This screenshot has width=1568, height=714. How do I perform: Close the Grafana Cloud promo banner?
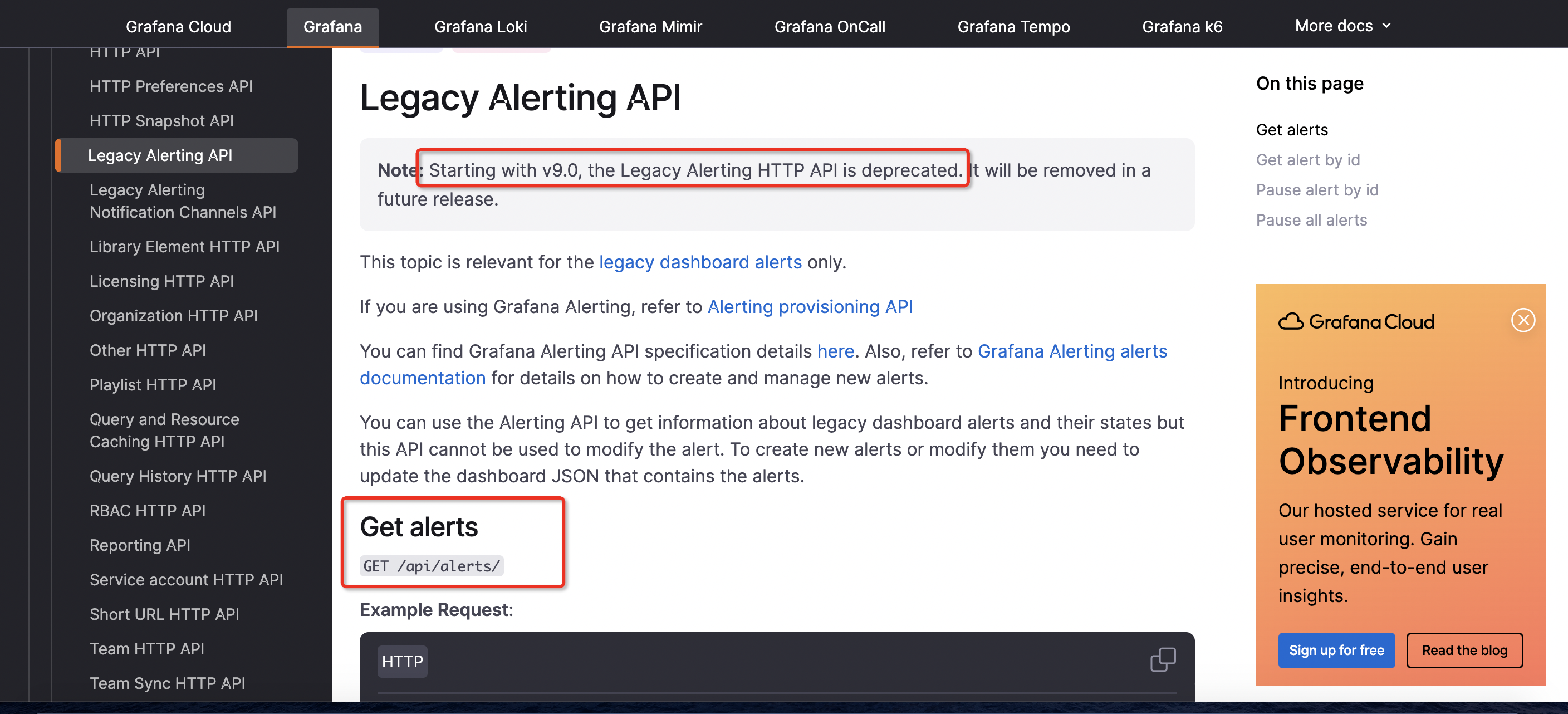(x=1522, y=320)
